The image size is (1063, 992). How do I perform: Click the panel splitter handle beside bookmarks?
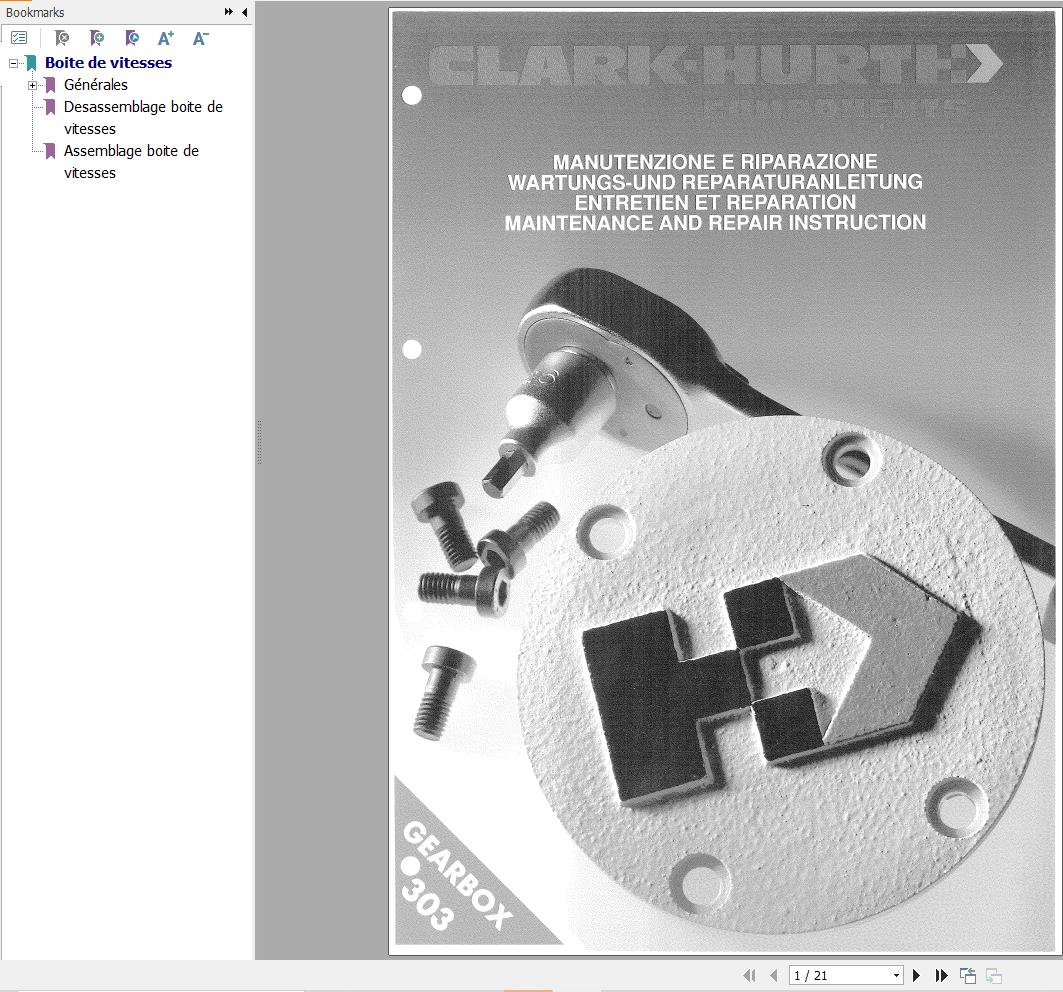(x=259, y=443)
